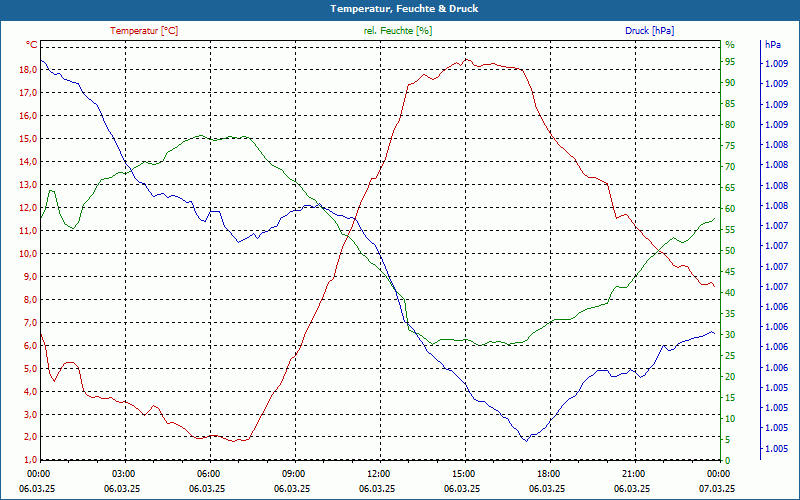Click the 85 humidity axis tick
Screen dimensions: 800x500
[730, 104]
